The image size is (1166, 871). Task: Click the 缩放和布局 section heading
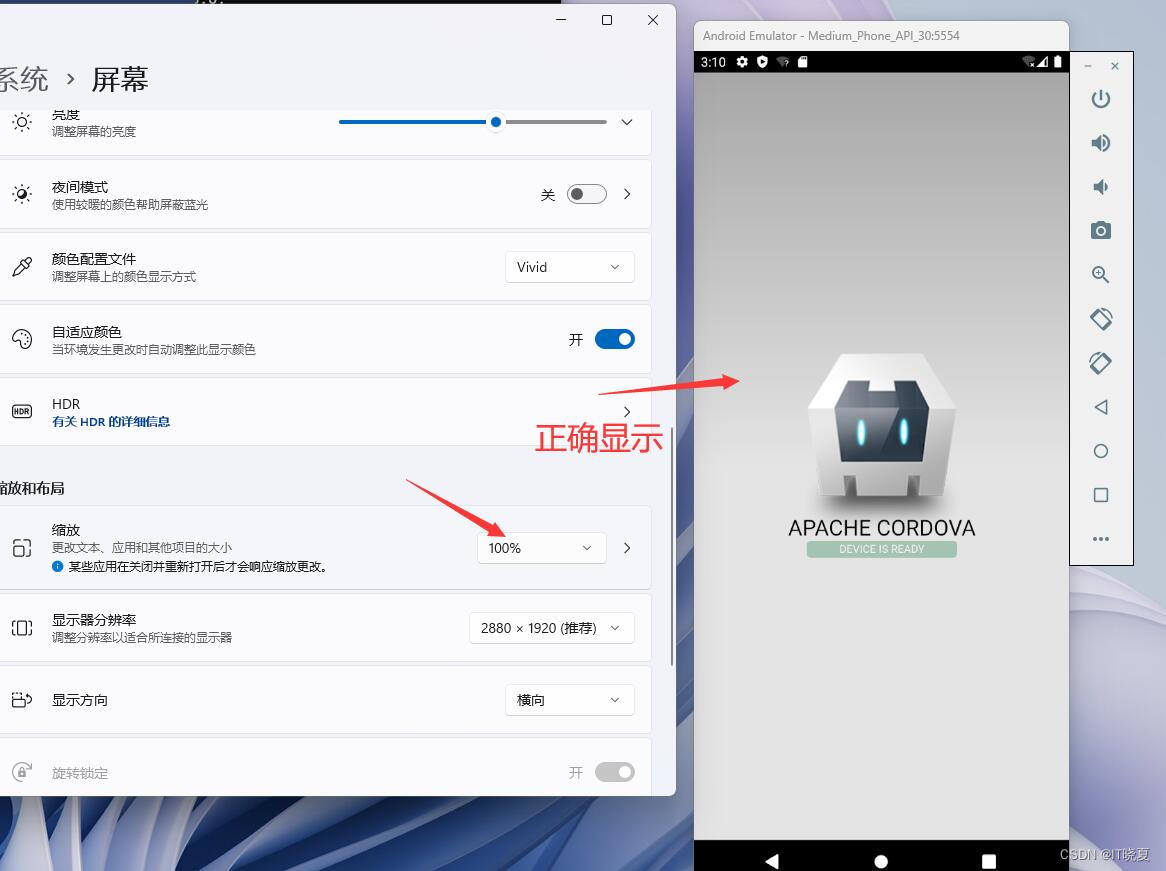point(32,489)
